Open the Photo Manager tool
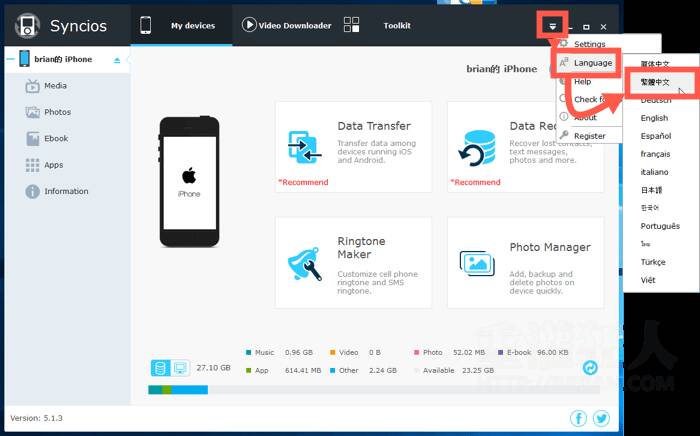The height and width of the screenshot is (436, 700). pyautogui.click(x=525, y=262)
